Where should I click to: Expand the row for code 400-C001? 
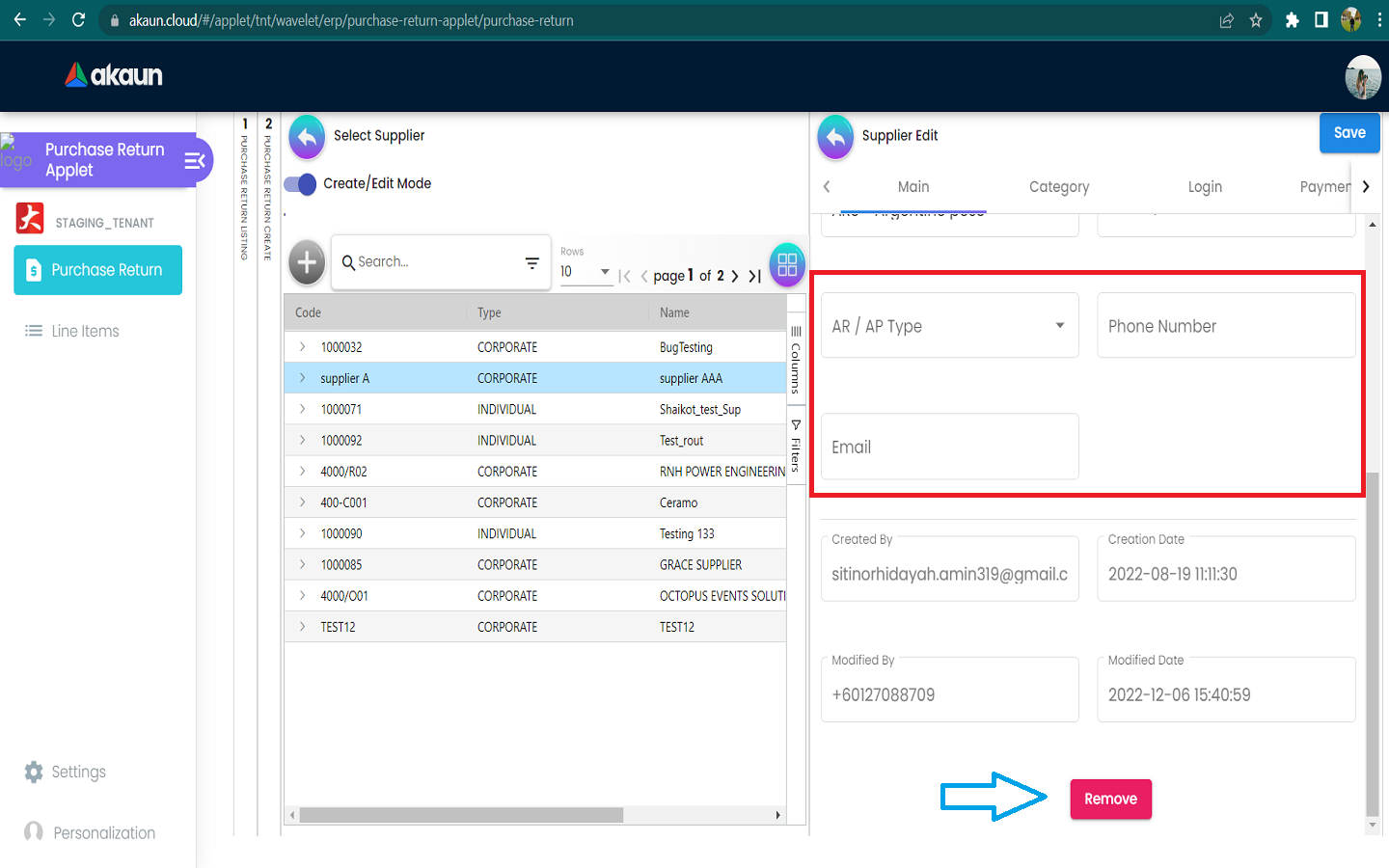click(302, 502)
